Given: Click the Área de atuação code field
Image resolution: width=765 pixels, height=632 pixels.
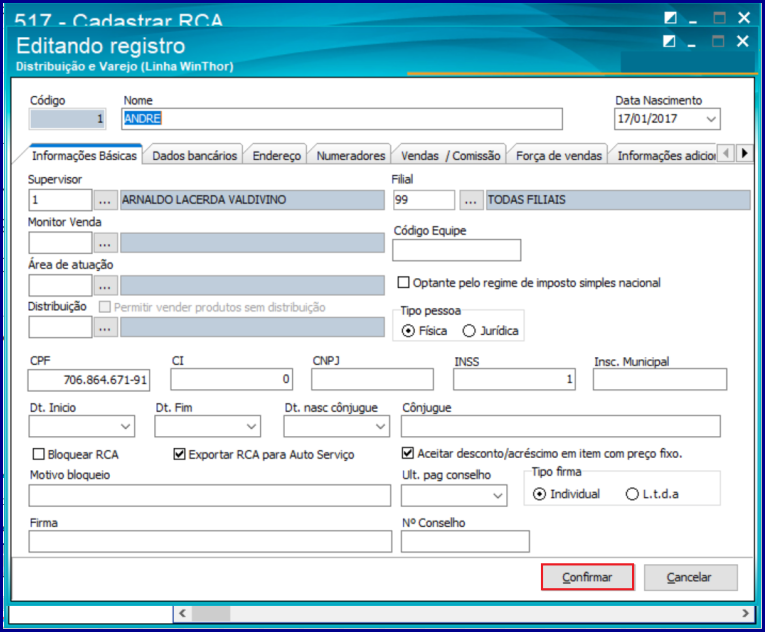Looking at the screenshot, I should click(60, 285).
